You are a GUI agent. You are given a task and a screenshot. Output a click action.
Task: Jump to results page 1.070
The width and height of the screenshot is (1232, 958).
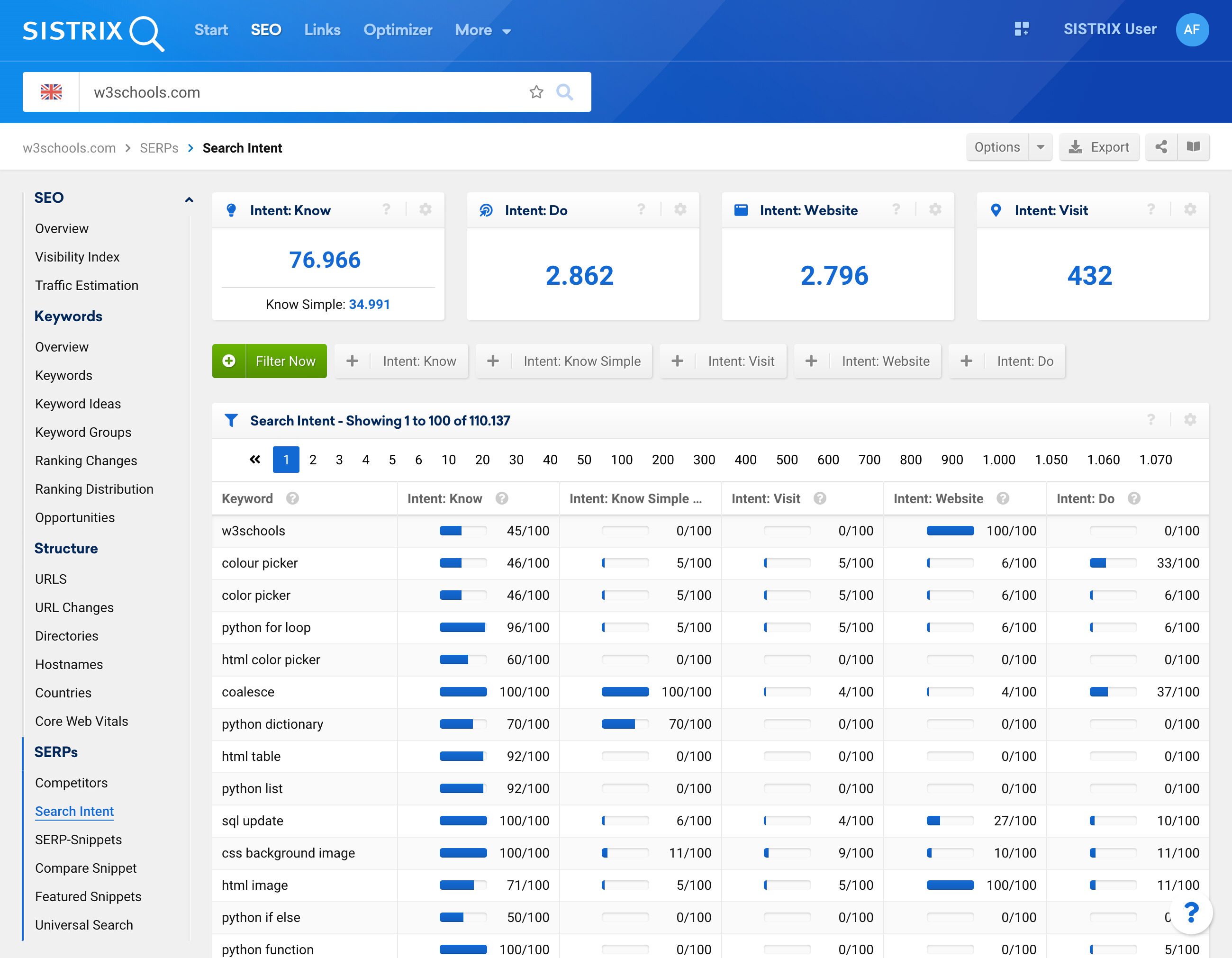(1156, 460)
